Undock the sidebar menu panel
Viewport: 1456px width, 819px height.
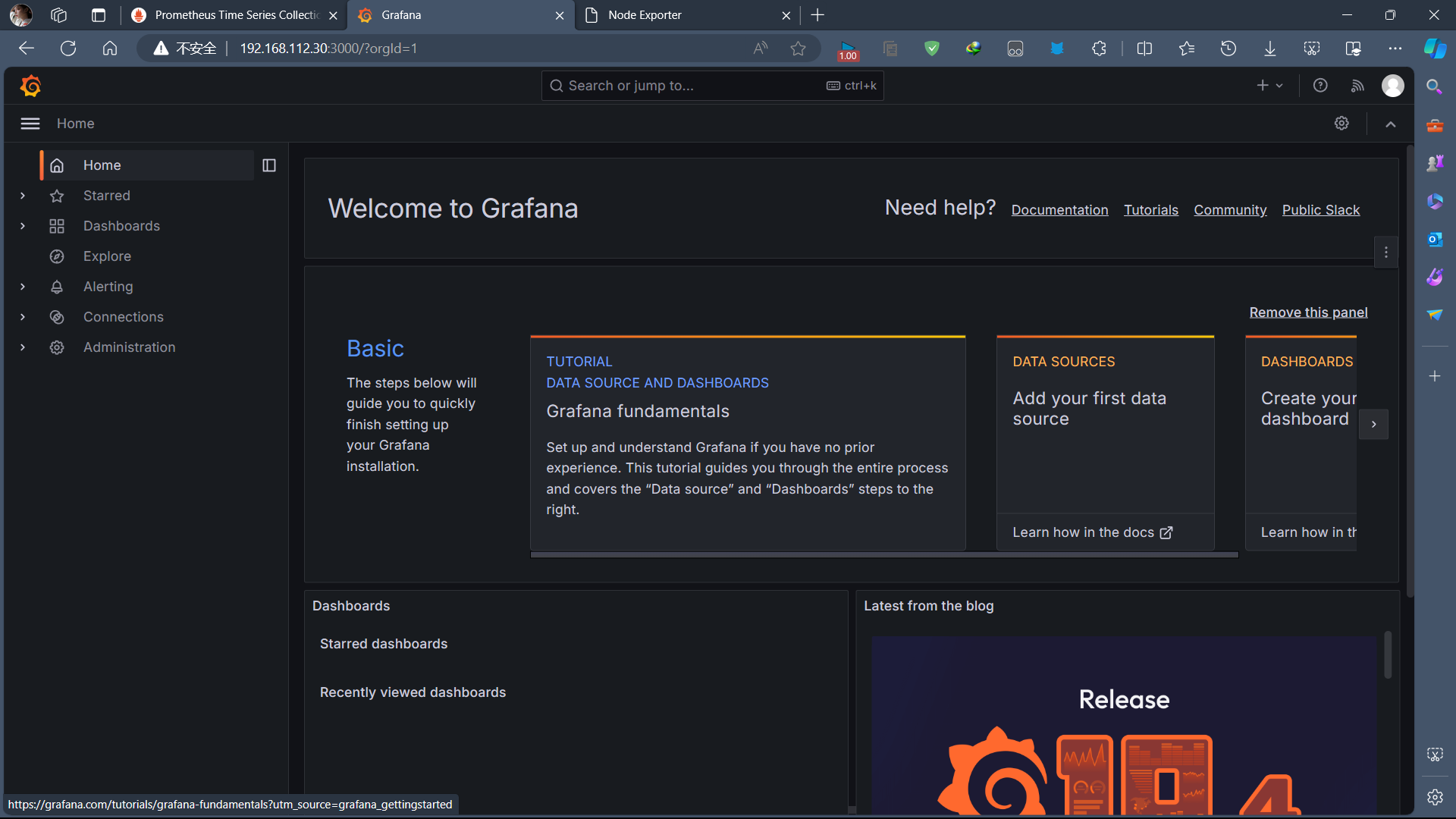click(x=269, y=165)
